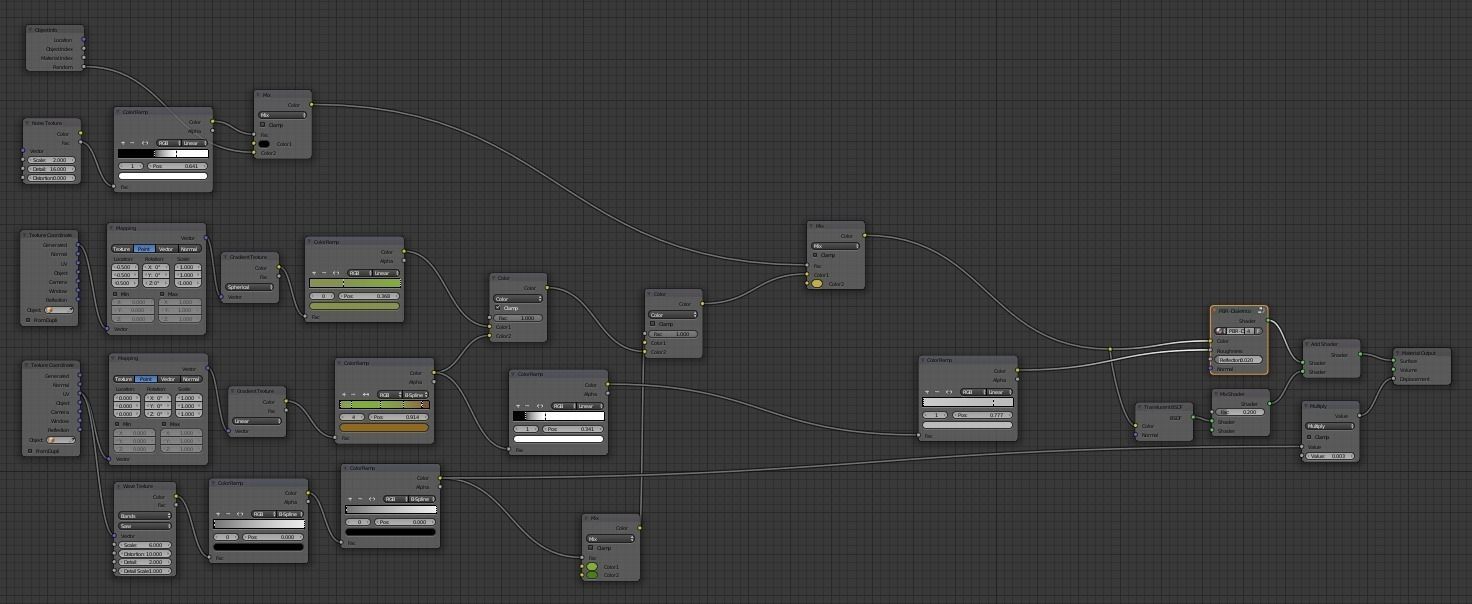Click the user count 4 button in PBR-Dielectric node
The image size is (1472, 604).
pos(1249,331)
